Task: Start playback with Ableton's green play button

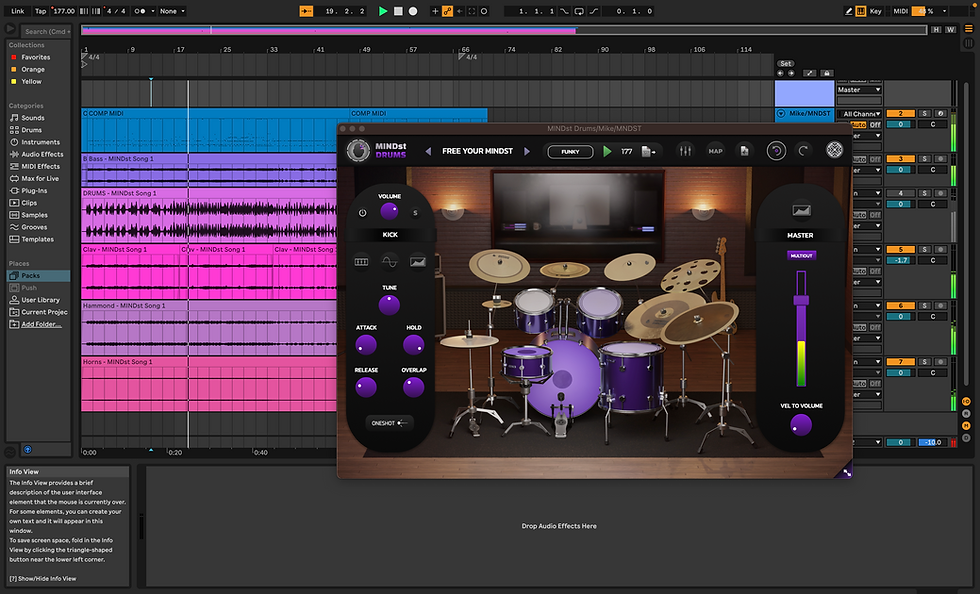Action: (x=383, y=11)
